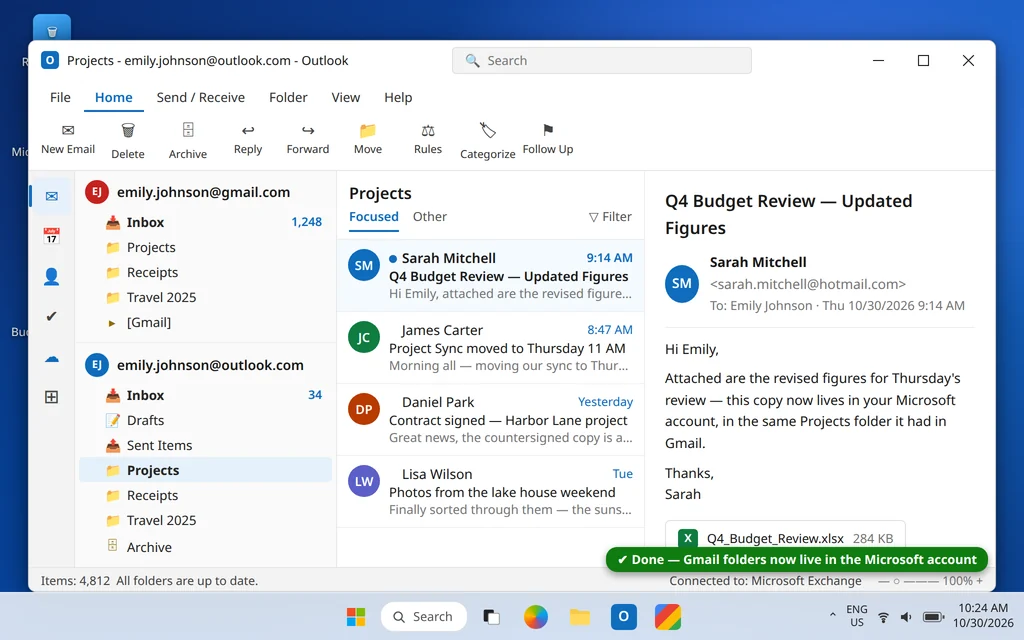Click the Delete trash icon

[x=128, y=130]
